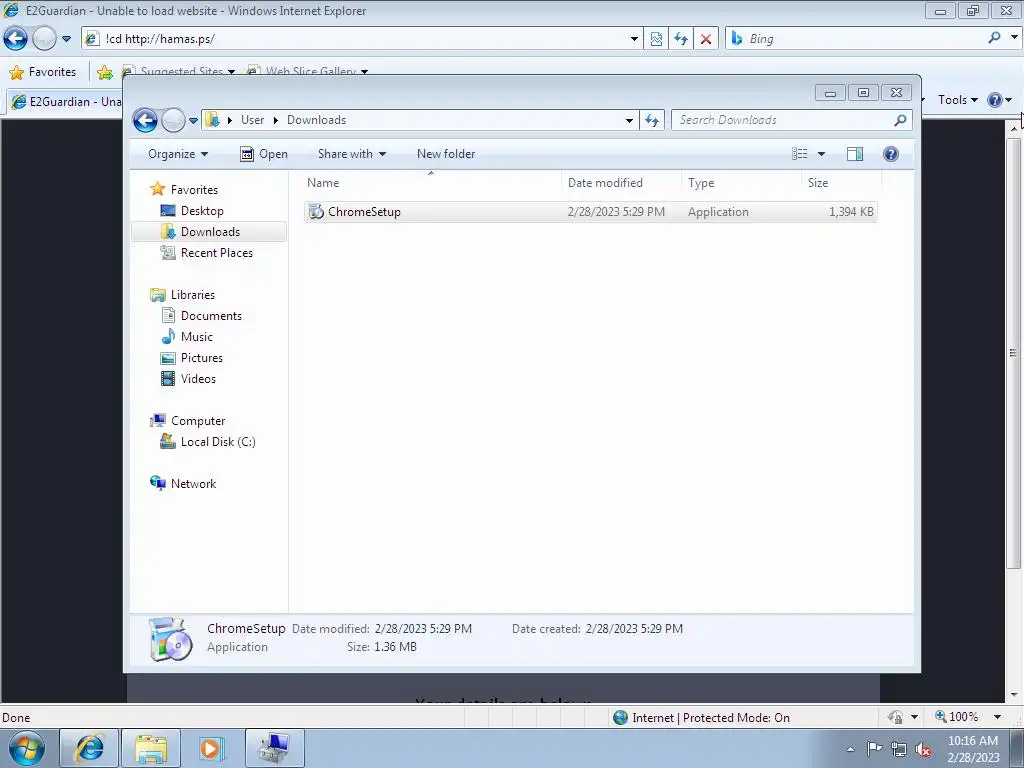Select Libraries in navigation pane
Image resolution: width=1024 pixels, height=768 pixels.
click(x=192, y=295)
